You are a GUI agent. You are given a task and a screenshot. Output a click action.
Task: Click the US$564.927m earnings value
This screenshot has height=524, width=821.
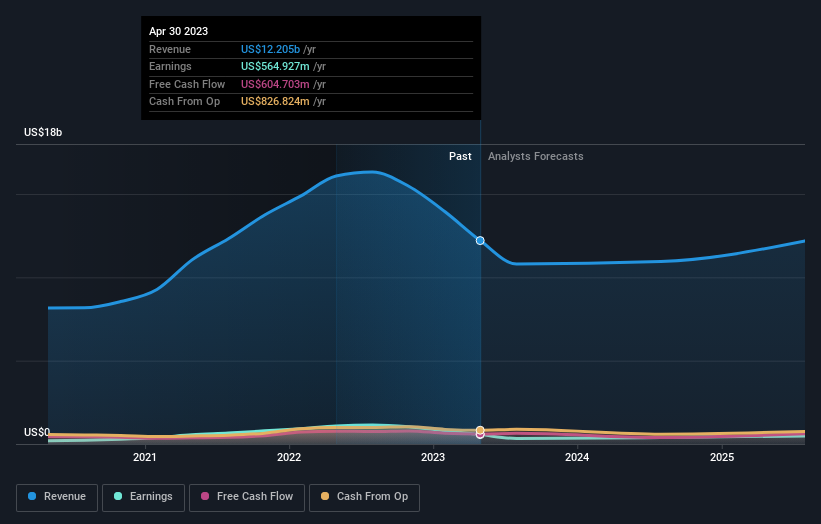tap(275, 66)
